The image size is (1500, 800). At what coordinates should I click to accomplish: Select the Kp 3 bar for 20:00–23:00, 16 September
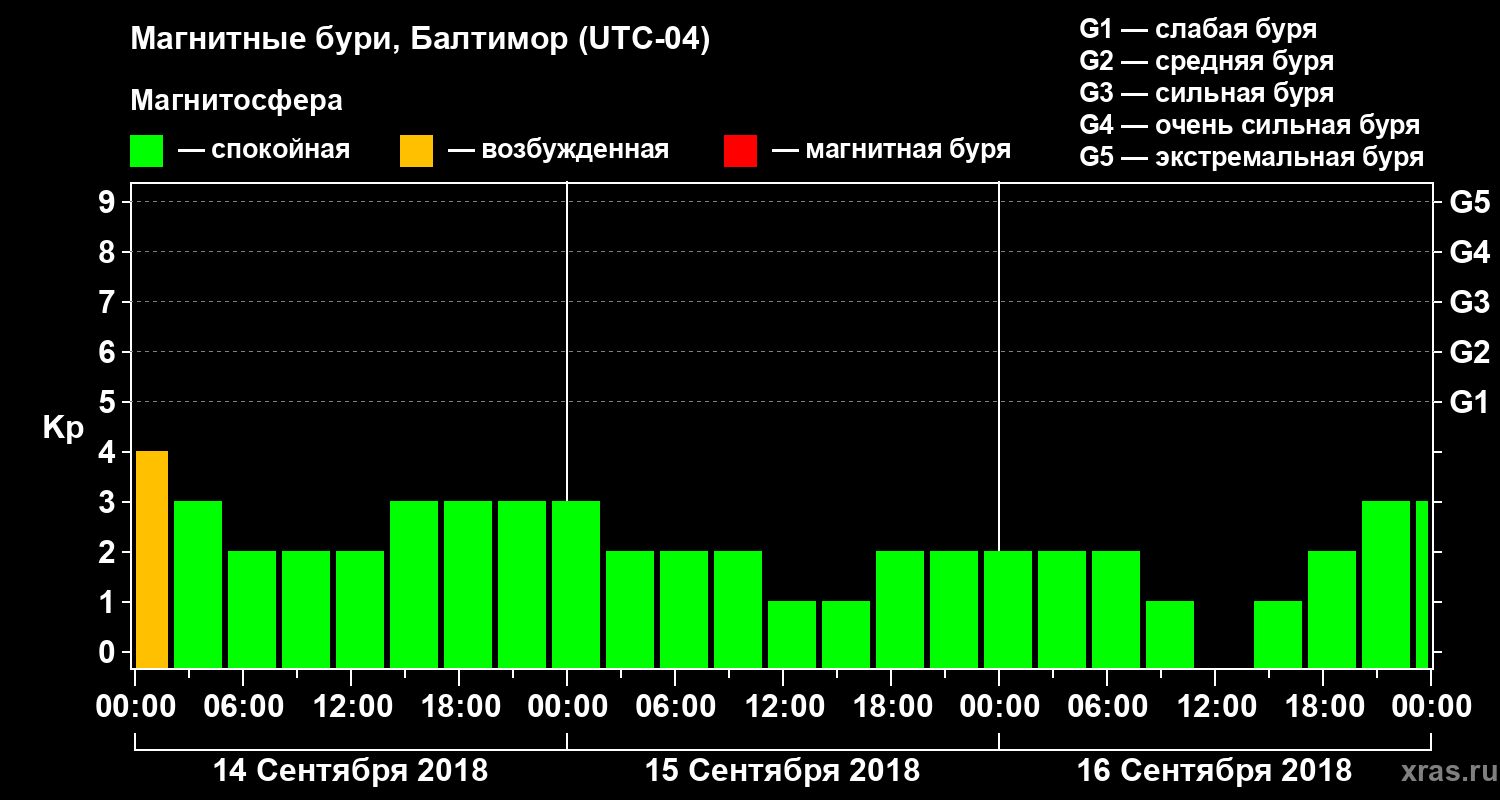tap(1386, 585)
